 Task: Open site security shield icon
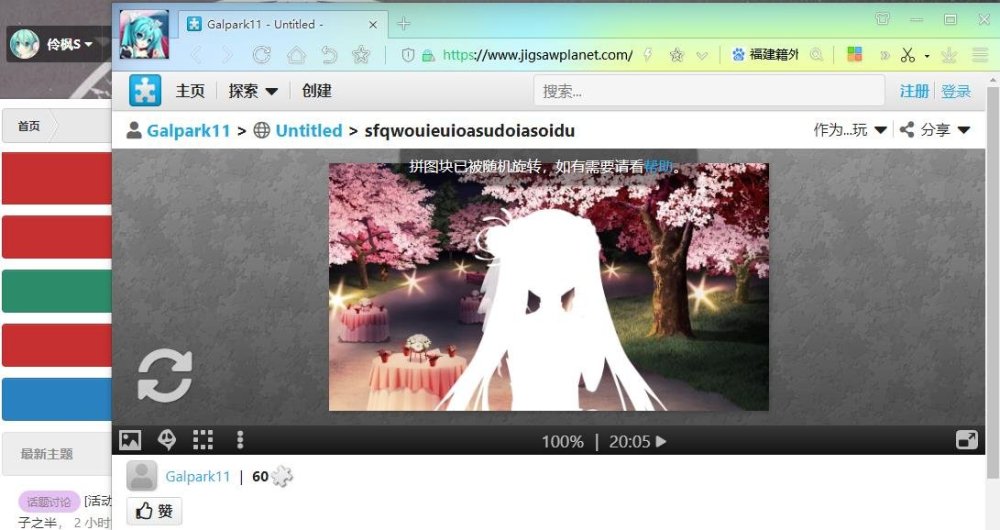tap(408, 55)
